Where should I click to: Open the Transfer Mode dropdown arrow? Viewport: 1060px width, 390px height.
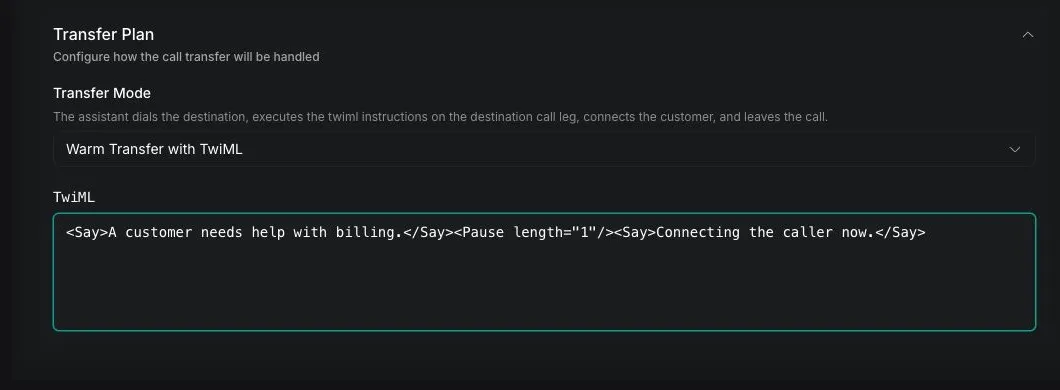point(1014,149)
